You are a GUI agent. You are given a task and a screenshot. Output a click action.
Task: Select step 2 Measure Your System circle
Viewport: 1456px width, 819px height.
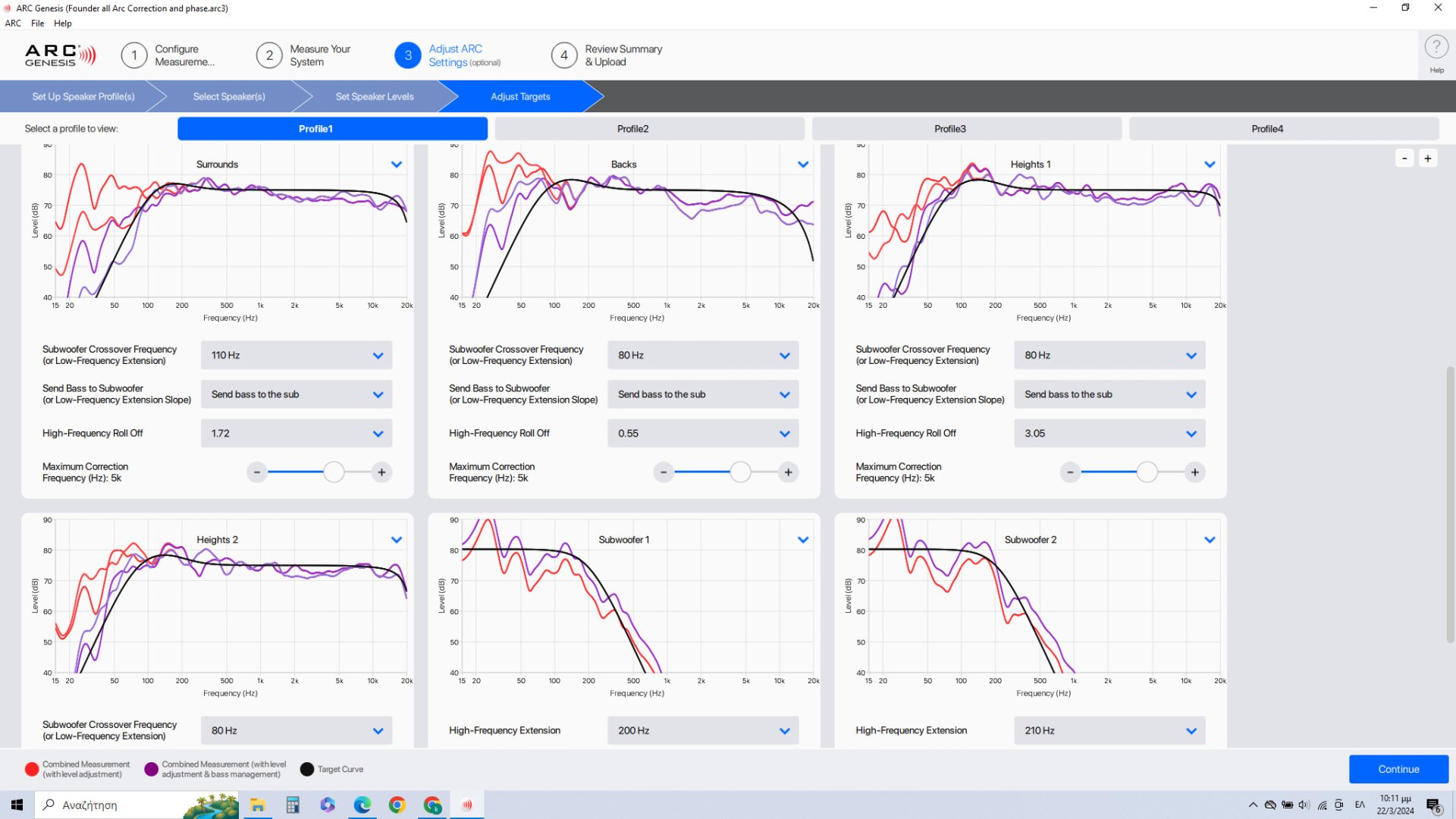(x=269, y=55)
